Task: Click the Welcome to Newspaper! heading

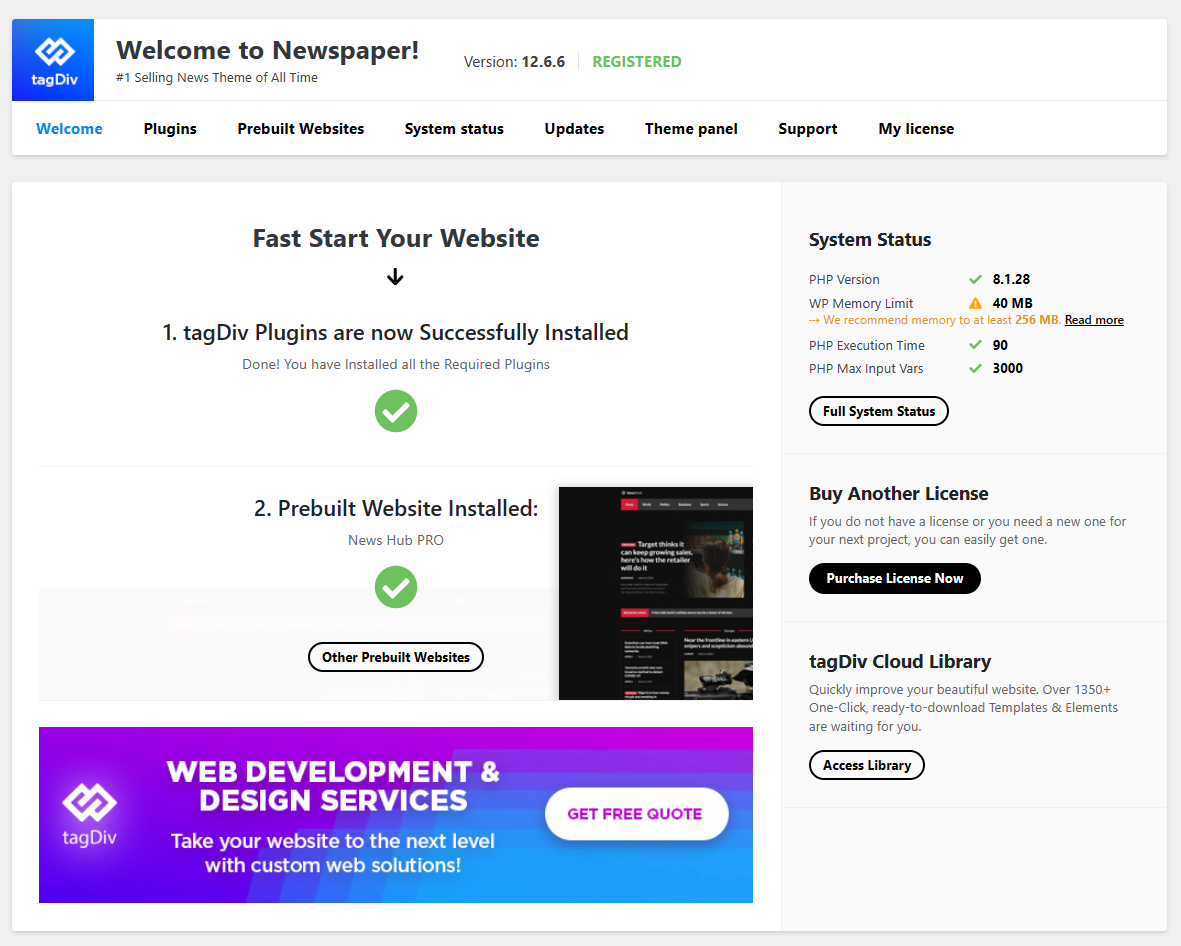Action: click(267, 50)
